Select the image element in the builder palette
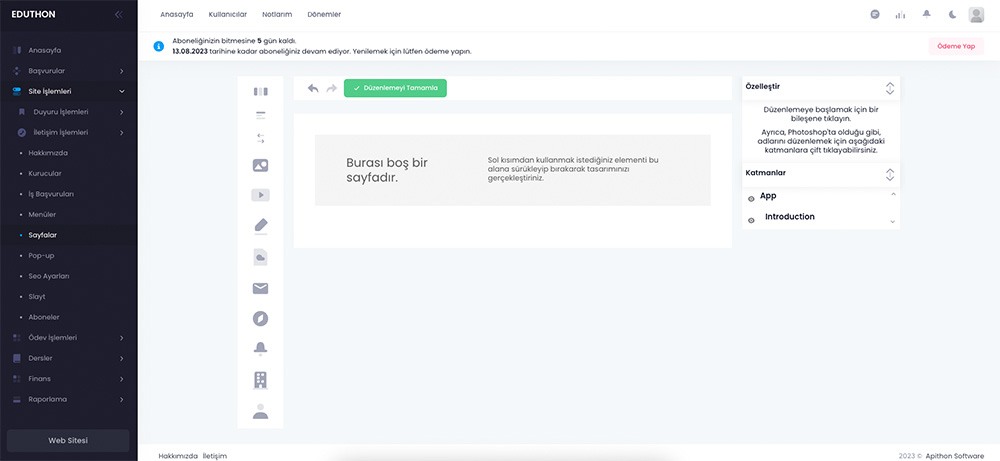The width and height of the screenshot is (1000, 461). (260, 165)
